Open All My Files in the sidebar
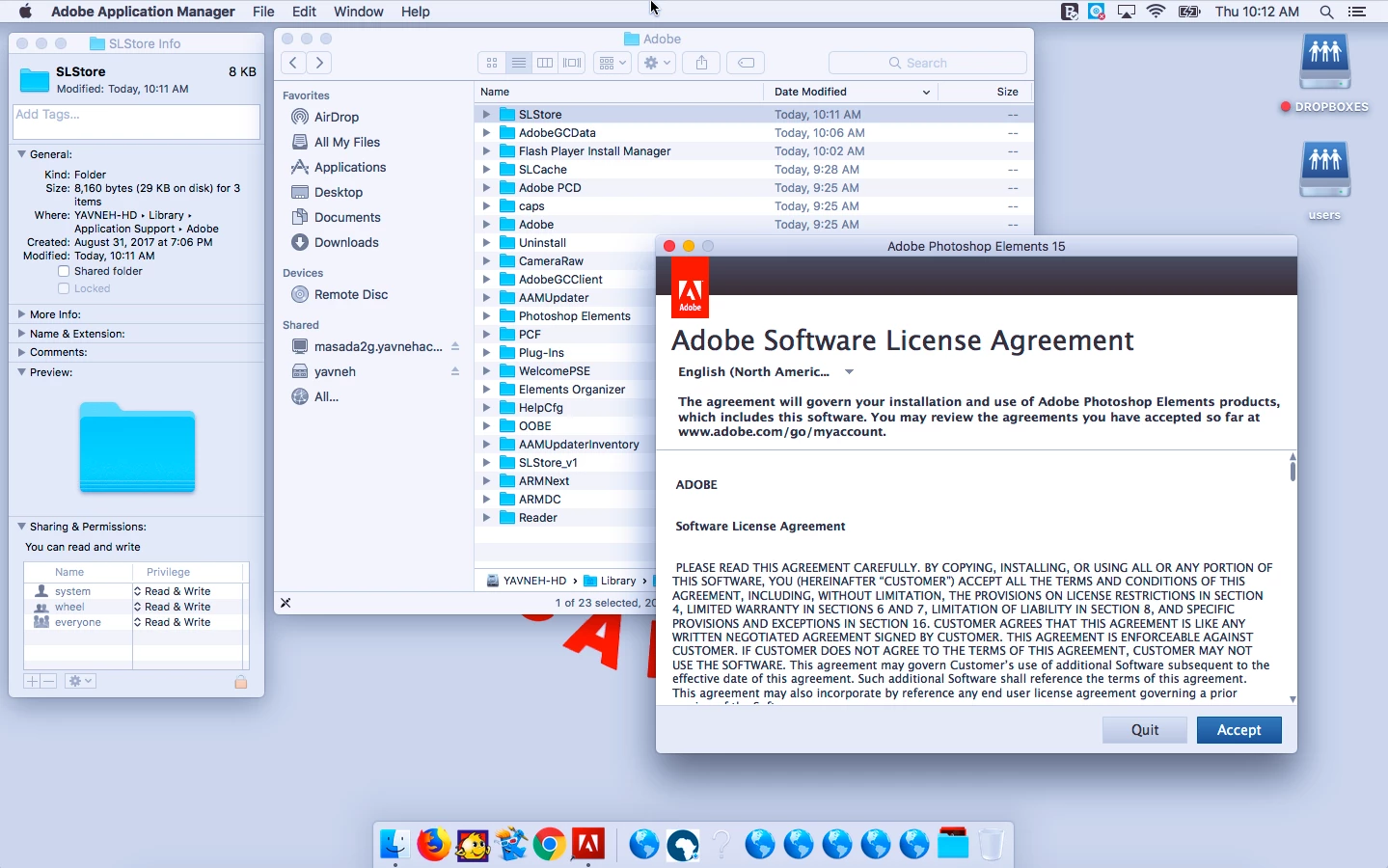Viewport: 1388px width, 868px height. coord(346,142)
